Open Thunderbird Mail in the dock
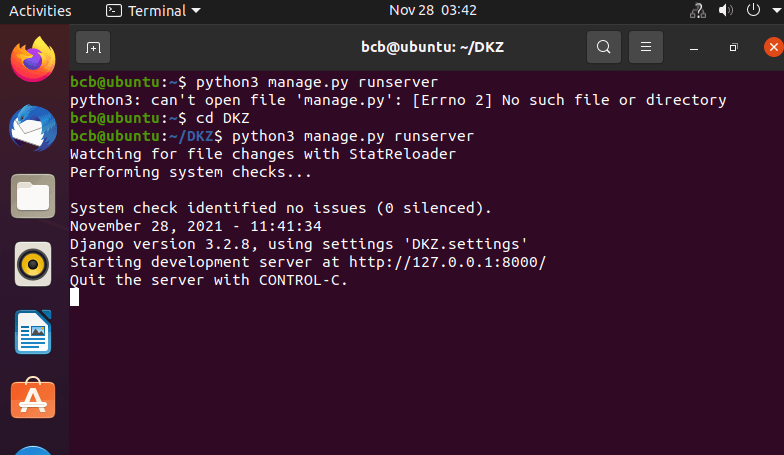This screenshot has height=455, width=784. 33,129
